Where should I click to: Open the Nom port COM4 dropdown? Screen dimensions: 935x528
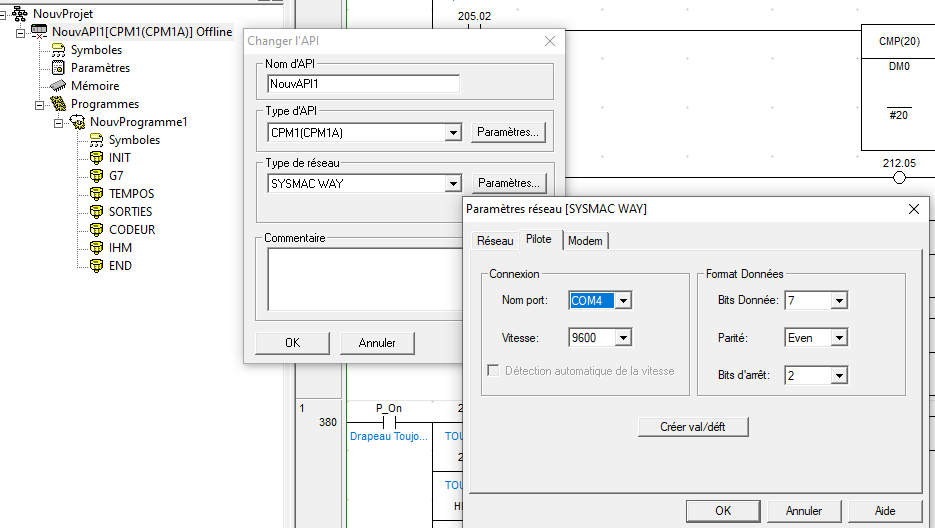623,301
